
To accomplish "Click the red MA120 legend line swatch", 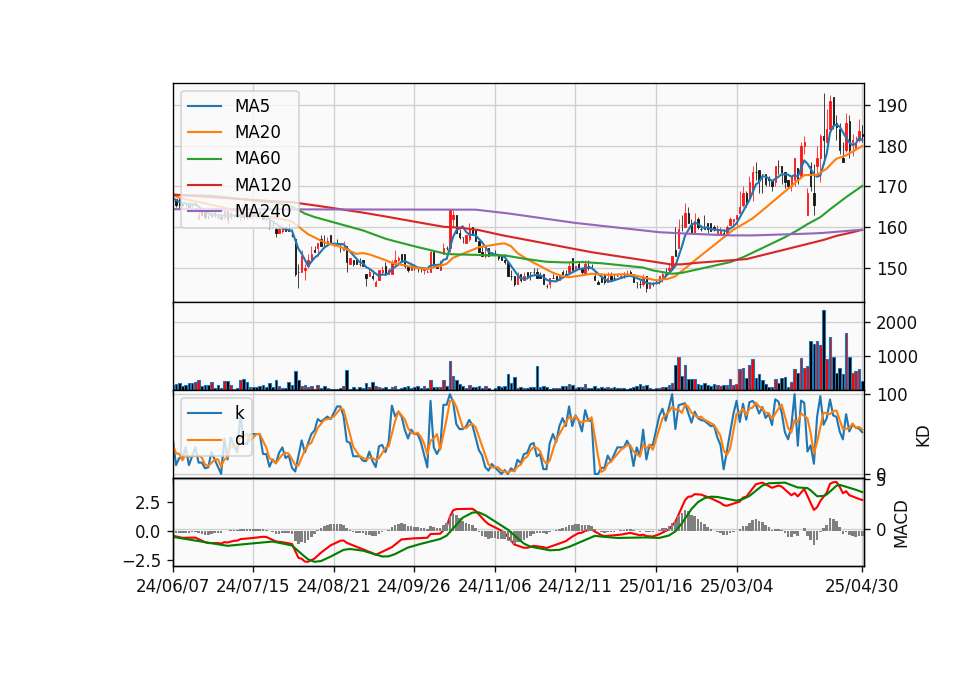I will [204, 186].
